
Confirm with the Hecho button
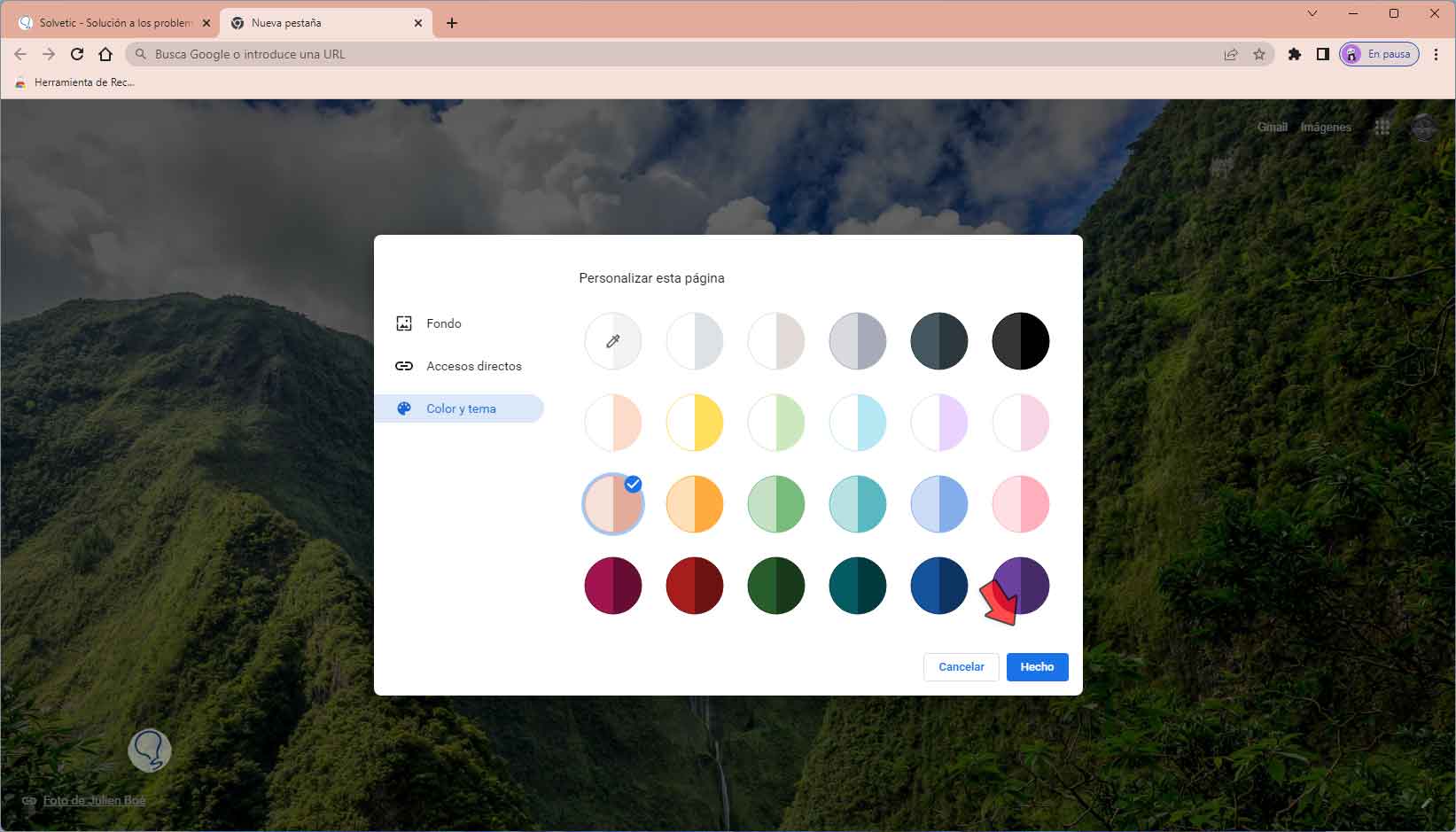[1038, 667]
